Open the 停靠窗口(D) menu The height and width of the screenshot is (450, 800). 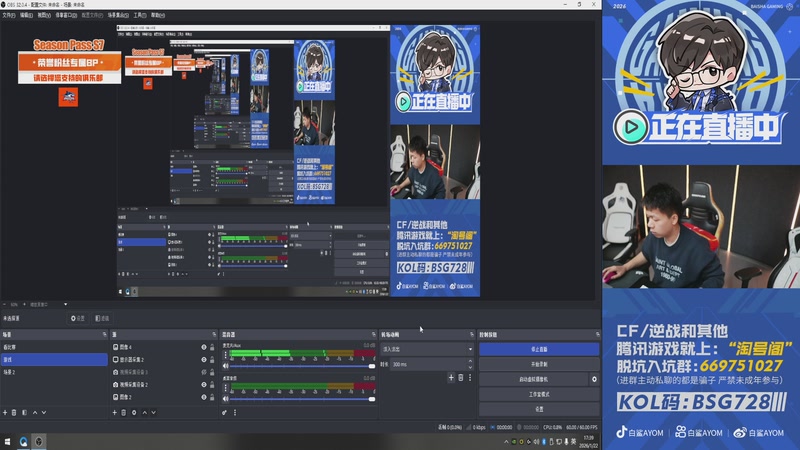click(66, 15)
